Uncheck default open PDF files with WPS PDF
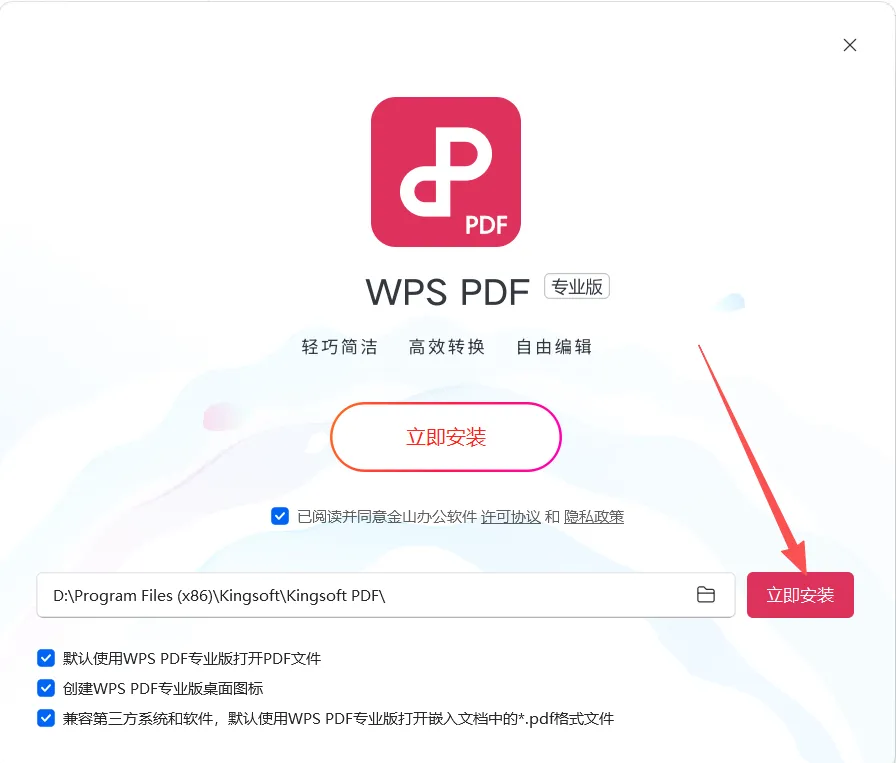 pos(46,658)
